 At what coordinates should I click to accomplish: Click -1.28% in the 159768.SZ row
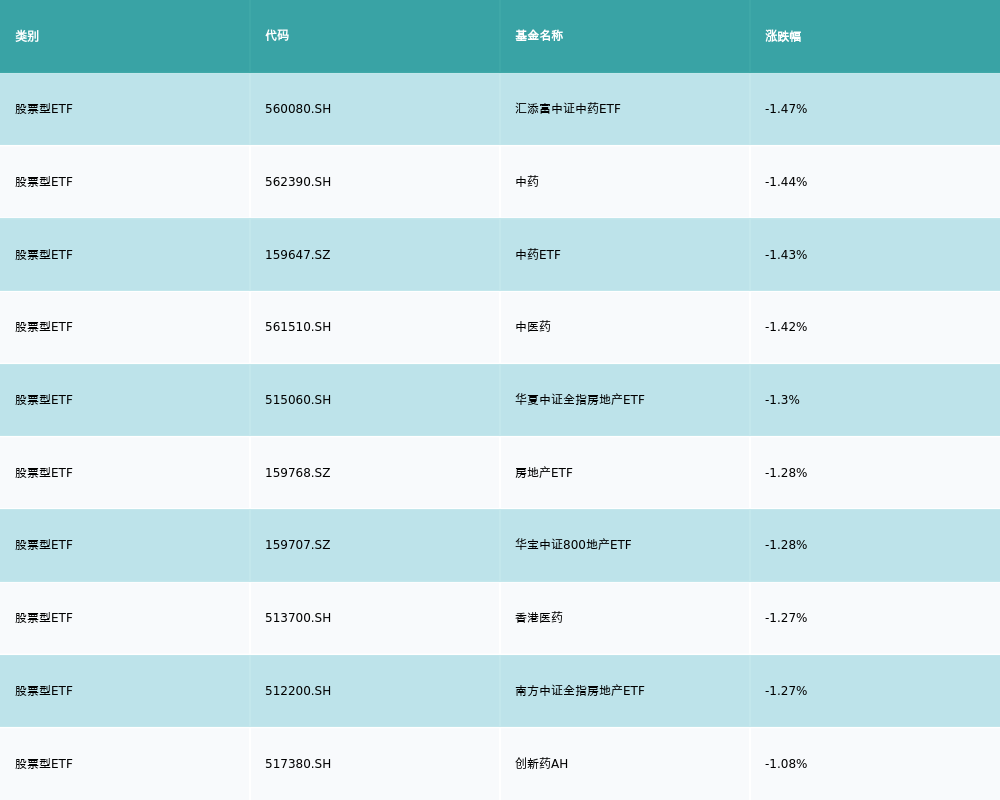pyautogui.click(x=786, y=473)
